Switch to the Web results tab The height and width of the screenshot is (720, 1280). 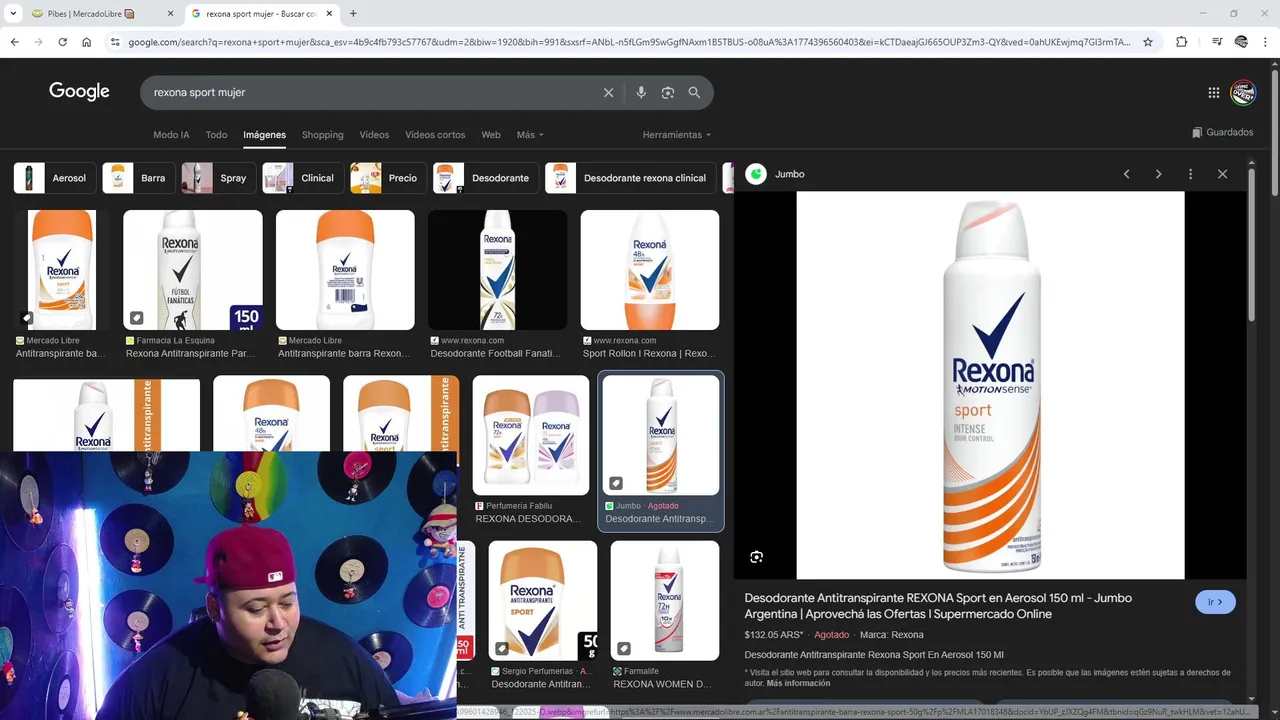tap(491, 135)
